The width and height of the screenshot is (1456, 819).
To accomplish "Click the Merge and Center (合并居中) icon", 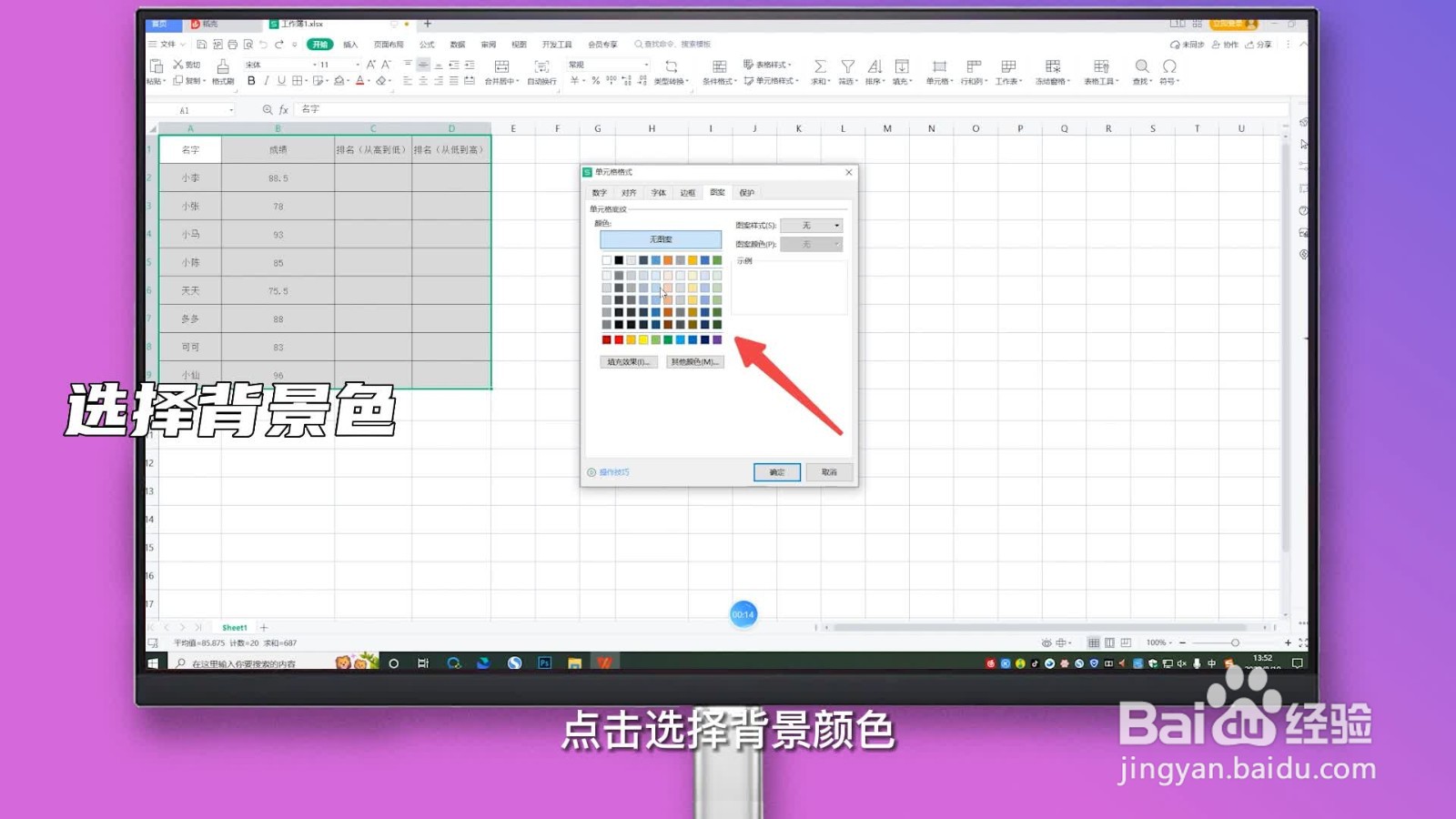I will pyautogui.click(x=501, y=66).
